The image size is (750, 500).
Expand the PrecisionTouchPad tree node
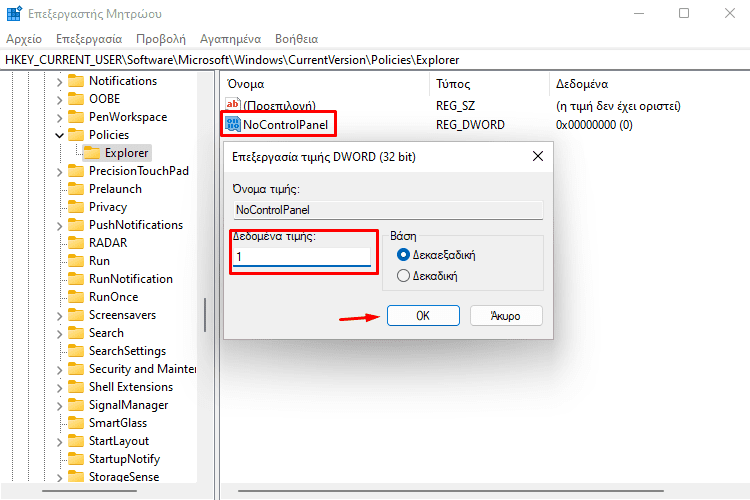[x=59, y=172]
